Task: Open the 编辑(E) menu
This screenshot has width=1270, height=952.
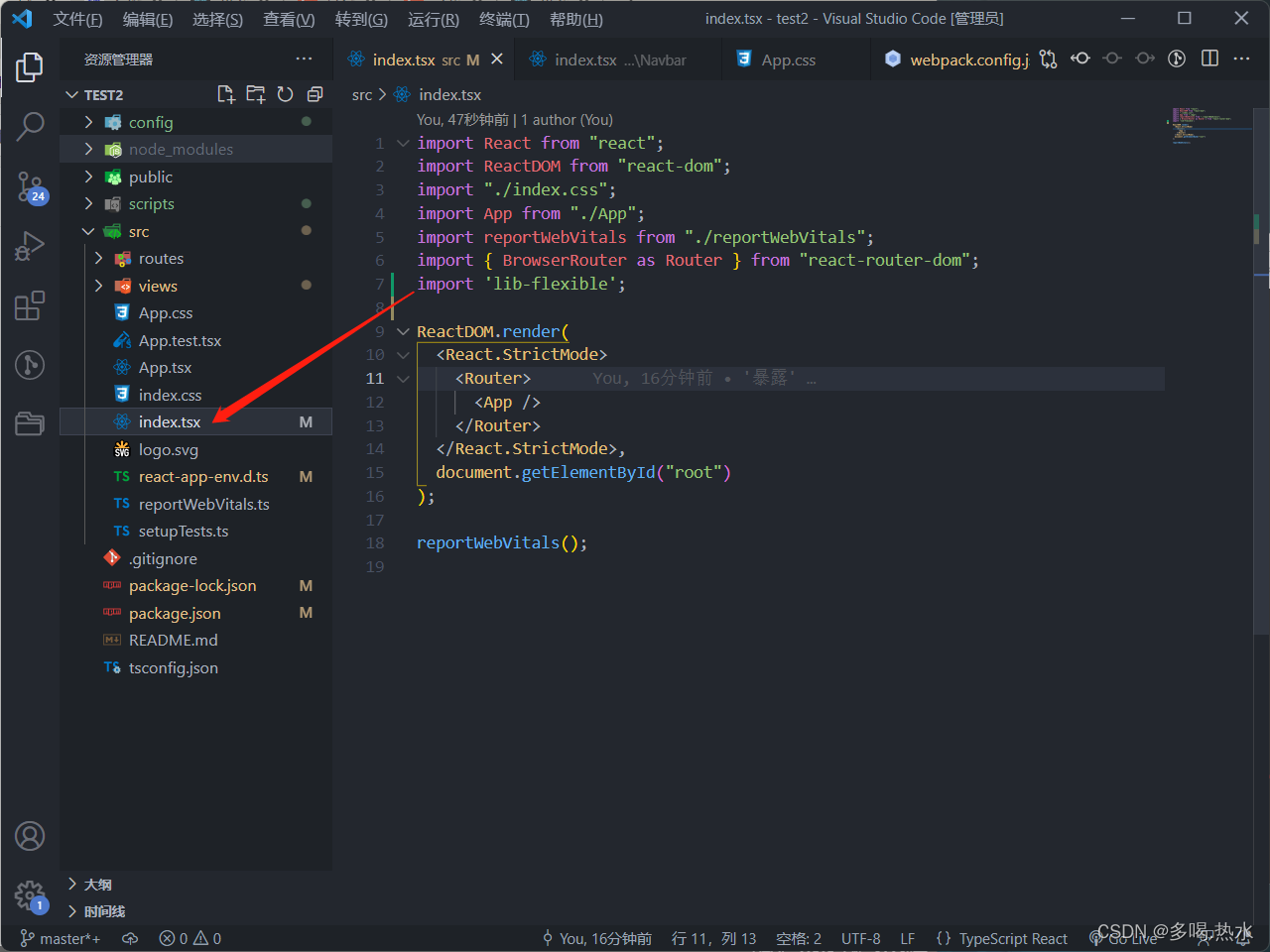Action: tap(148, 19)
